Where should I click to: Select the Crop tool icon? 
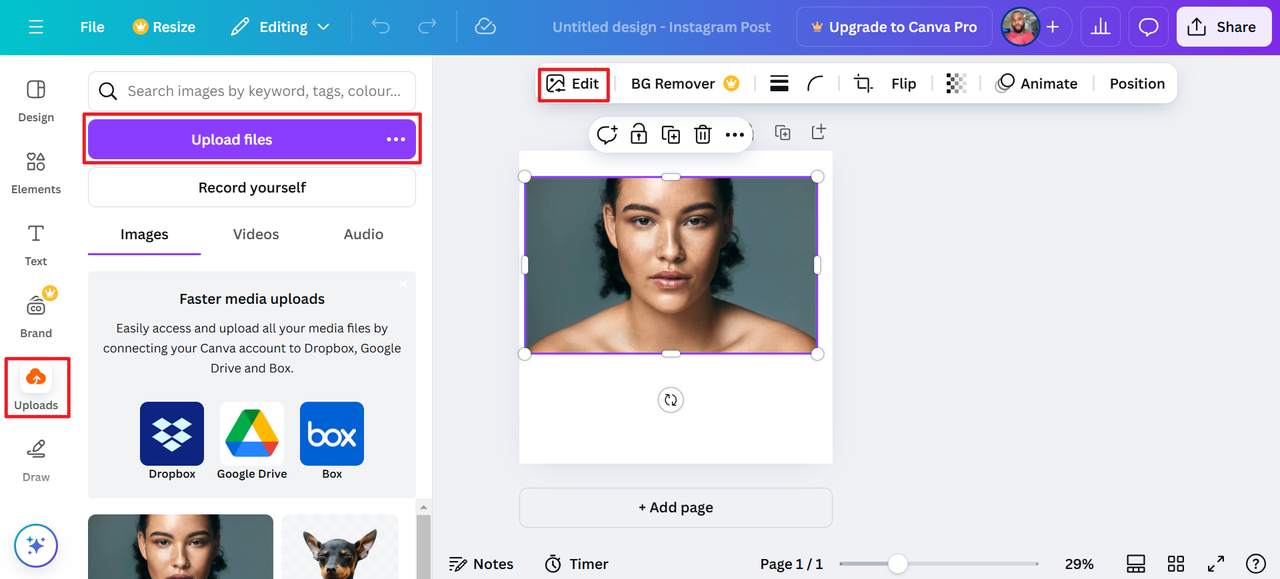pos(863,84)
